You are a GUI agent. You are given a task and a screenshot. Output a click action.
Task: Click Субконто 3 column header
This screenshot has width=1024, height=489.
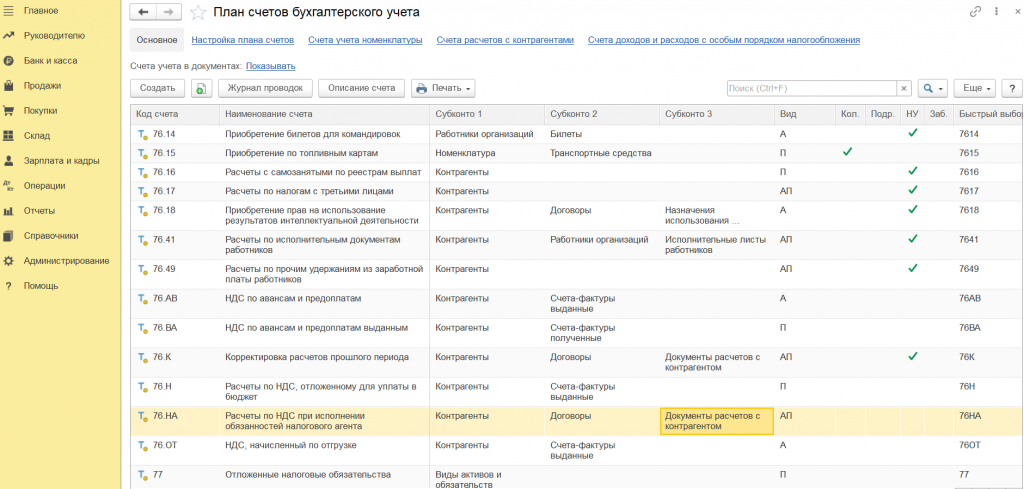click(717, 114)
